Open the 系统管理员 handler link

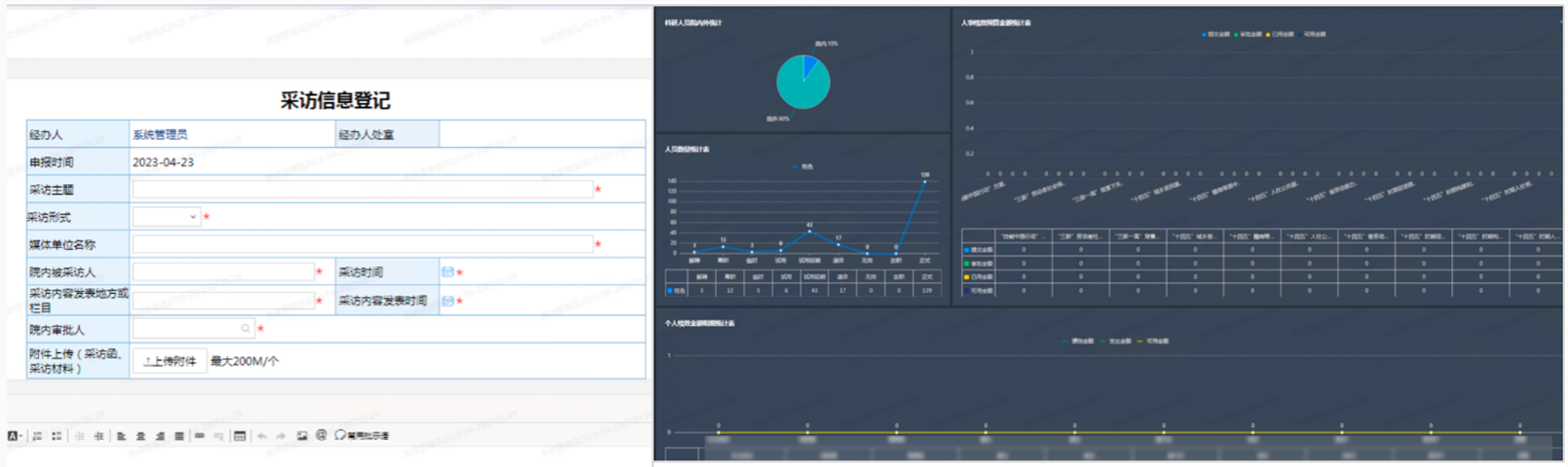pos(160,134)
